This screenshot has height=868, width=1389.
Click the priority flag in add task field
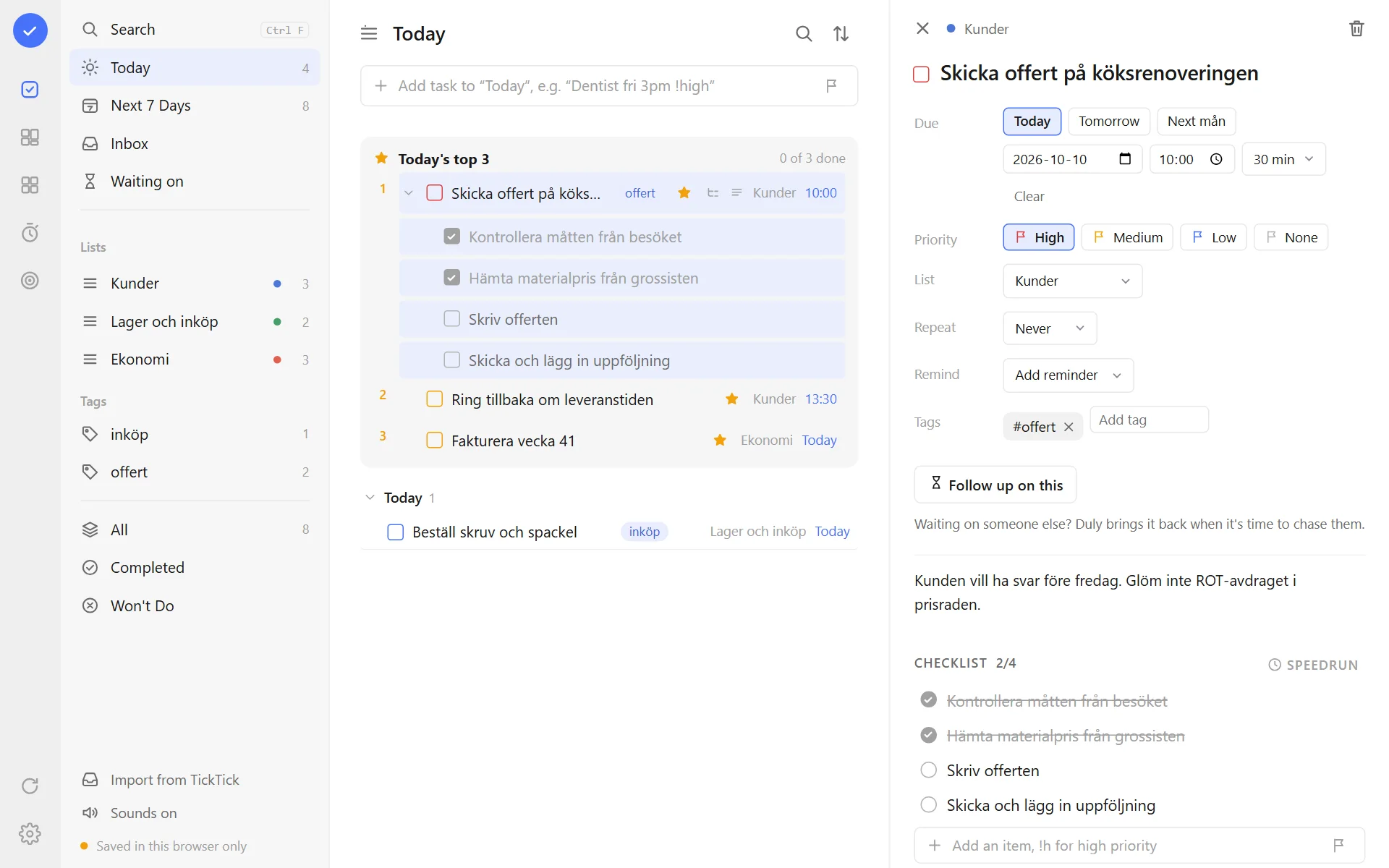(x=831, y=86)
